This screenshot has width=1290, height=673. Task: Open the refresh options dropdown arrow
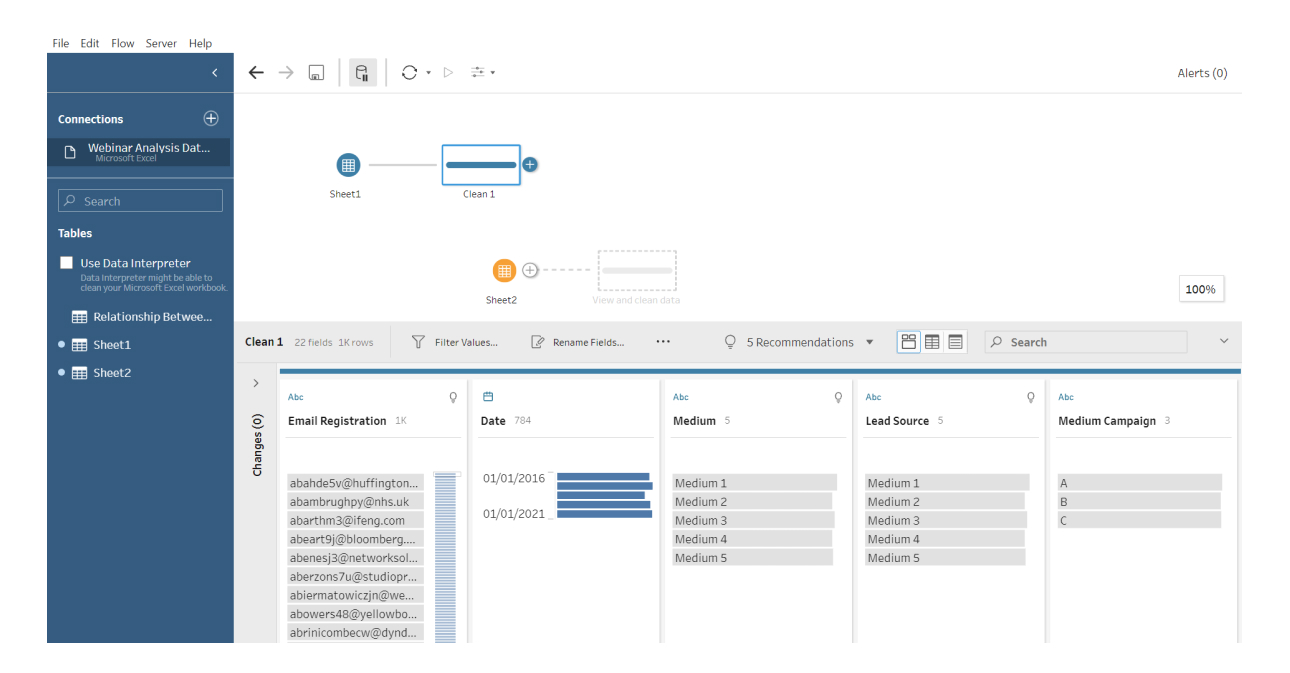[428, 73]
